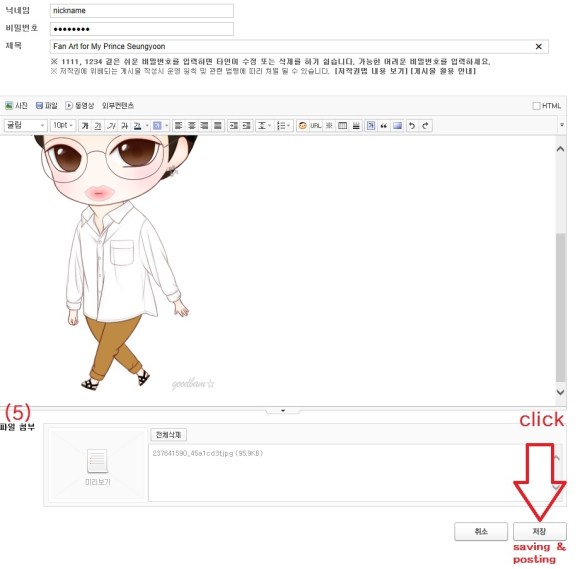Insert special character symbol
This screenshot has height=569, width=580.
pyautogui.click(x=329, y=126)
